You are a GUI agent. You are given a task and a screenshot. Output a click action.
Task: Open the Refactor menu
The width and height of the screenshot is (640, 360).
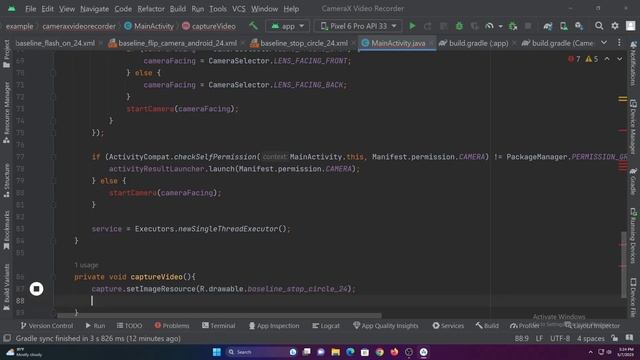[151, 9]
